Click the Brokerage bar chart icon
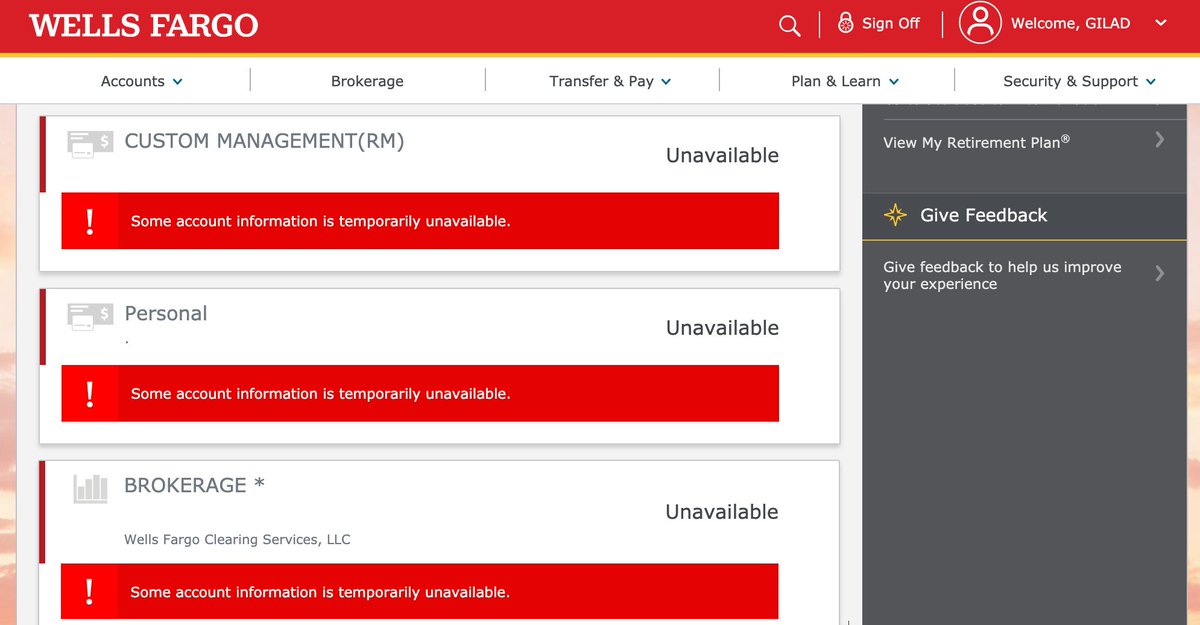This screenshot has height=625, width=1200. (x=90, y=488)
